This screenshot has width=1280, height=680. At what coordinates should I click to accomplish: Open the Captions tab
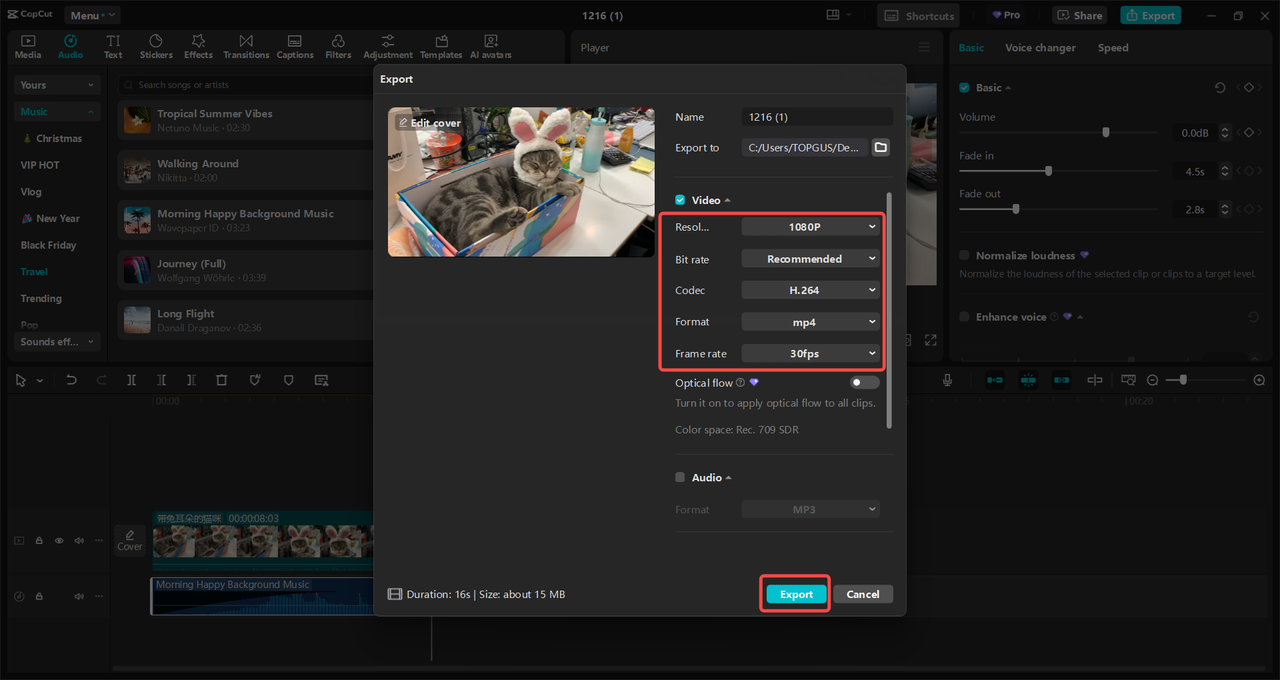(x=295, y=46)
